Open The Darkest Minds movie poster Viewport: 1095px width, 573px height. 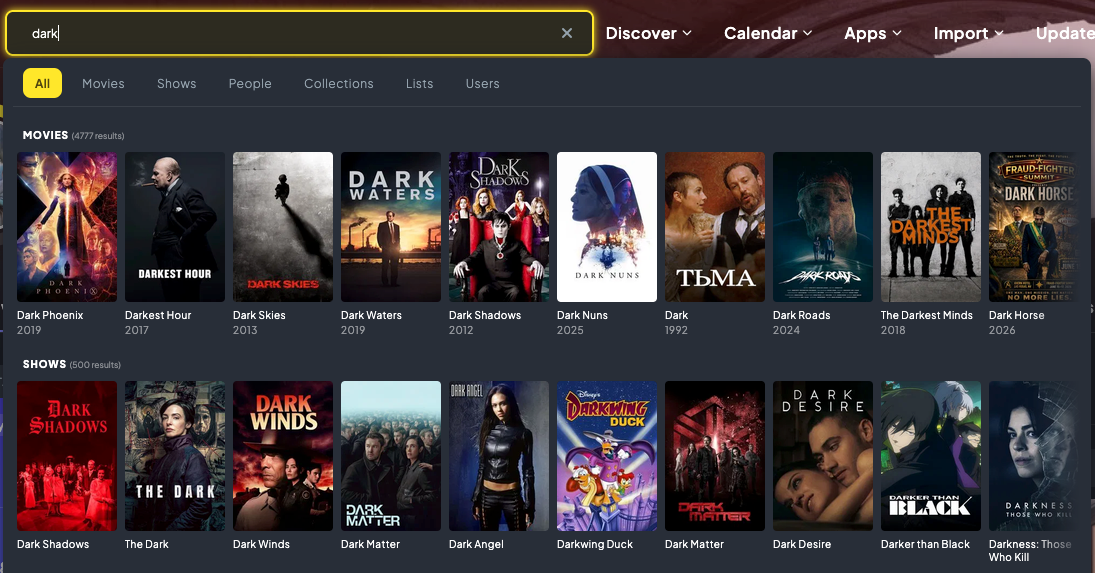tap(931, 227)
